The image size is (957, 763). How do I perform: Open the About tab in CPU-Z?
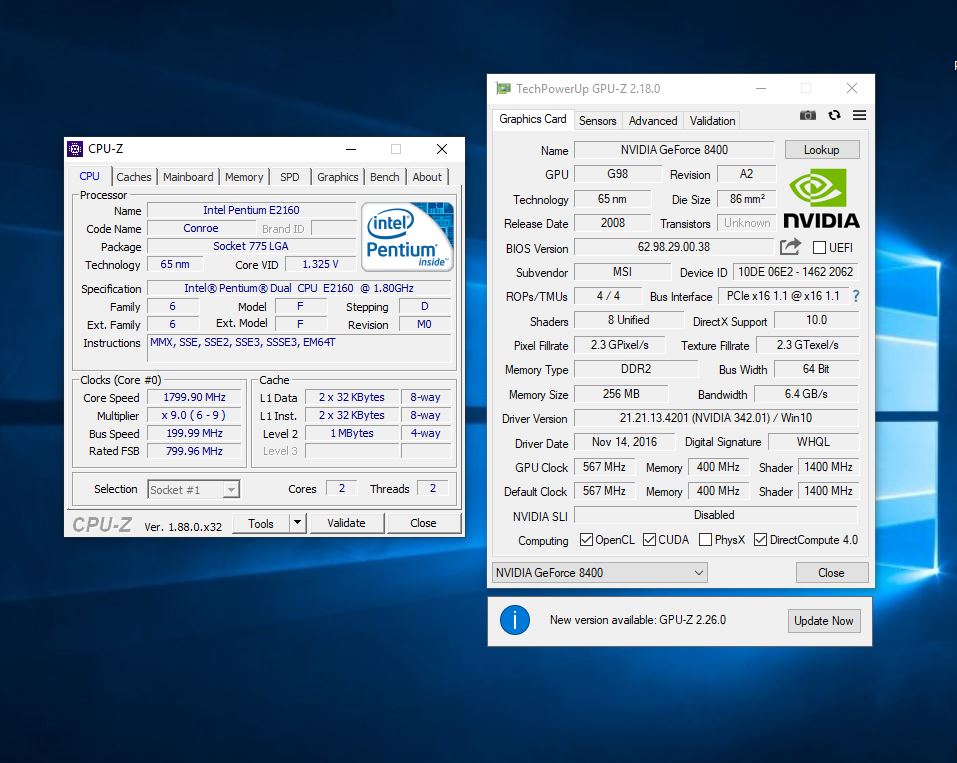(427, 177)
